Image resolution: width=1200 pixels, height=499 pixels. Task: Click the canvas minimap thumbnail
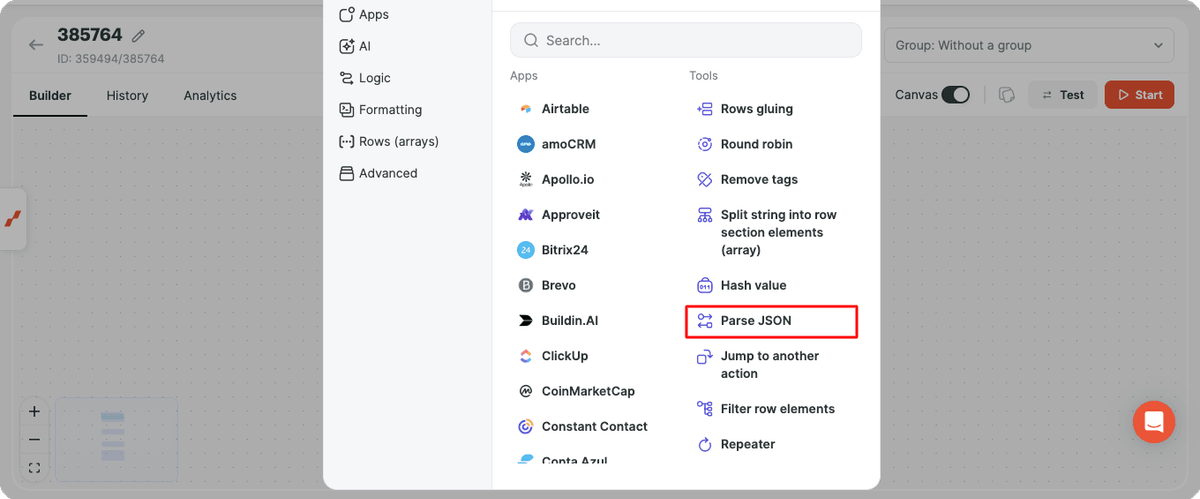[x=117, y=438]
